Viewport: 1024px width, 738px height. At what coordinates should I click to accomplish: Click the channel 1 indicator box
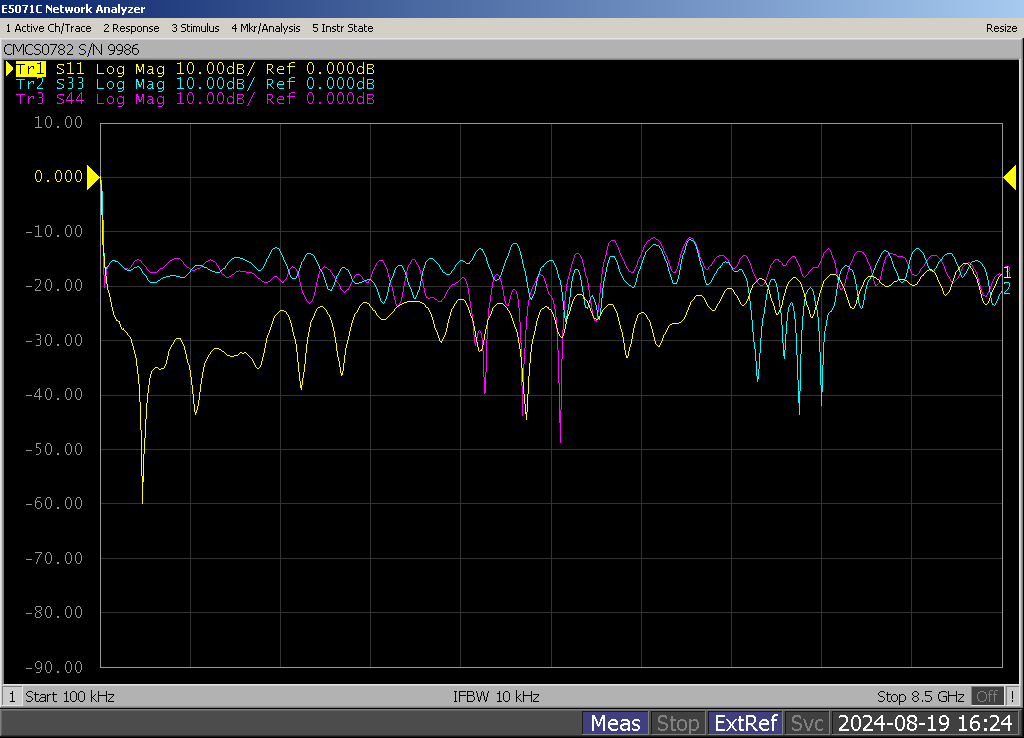coord(12,696)
